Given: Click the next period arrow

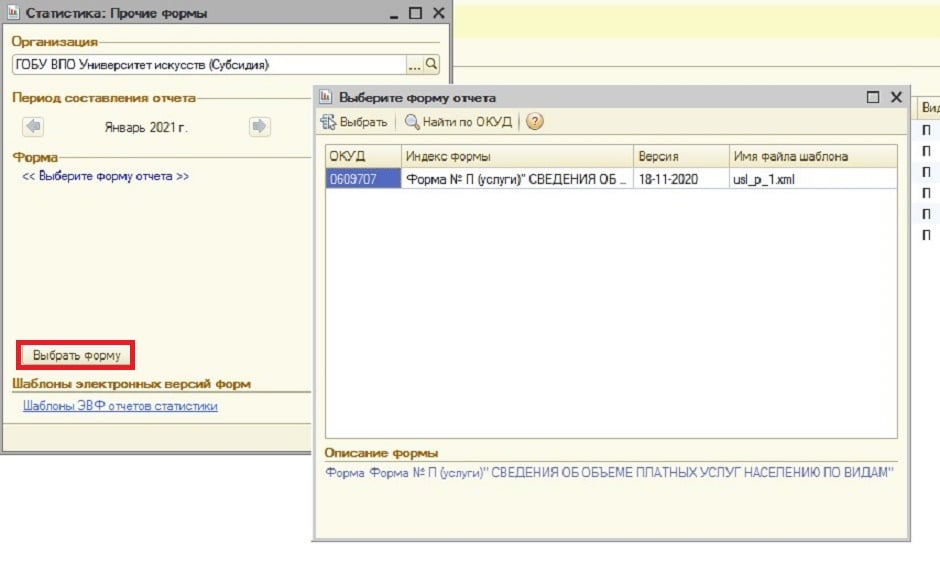Looking at the screenshot, I should (259, 126).
